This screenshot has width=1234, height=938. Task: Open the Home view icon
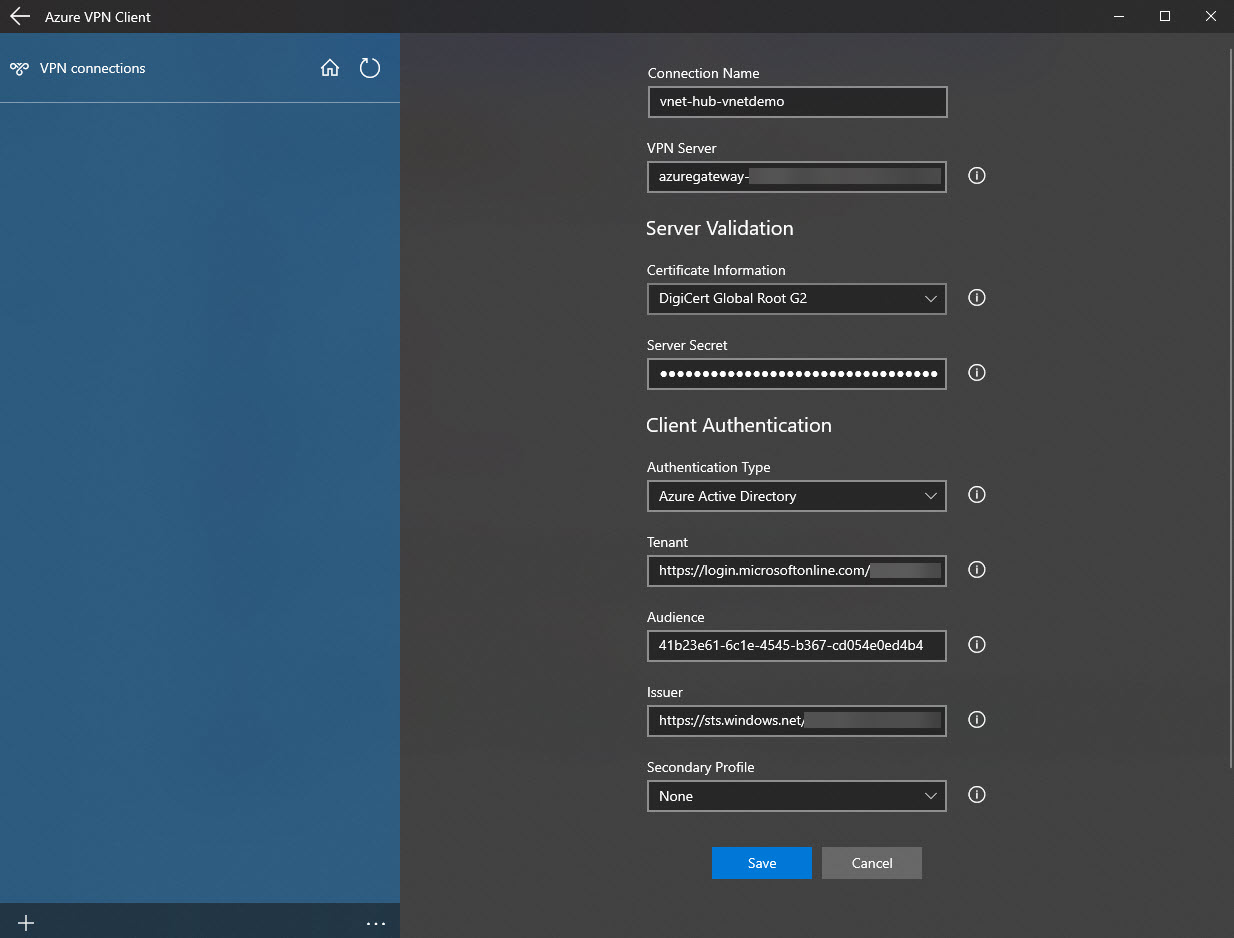pyautogui.click(x=330, y=68)
